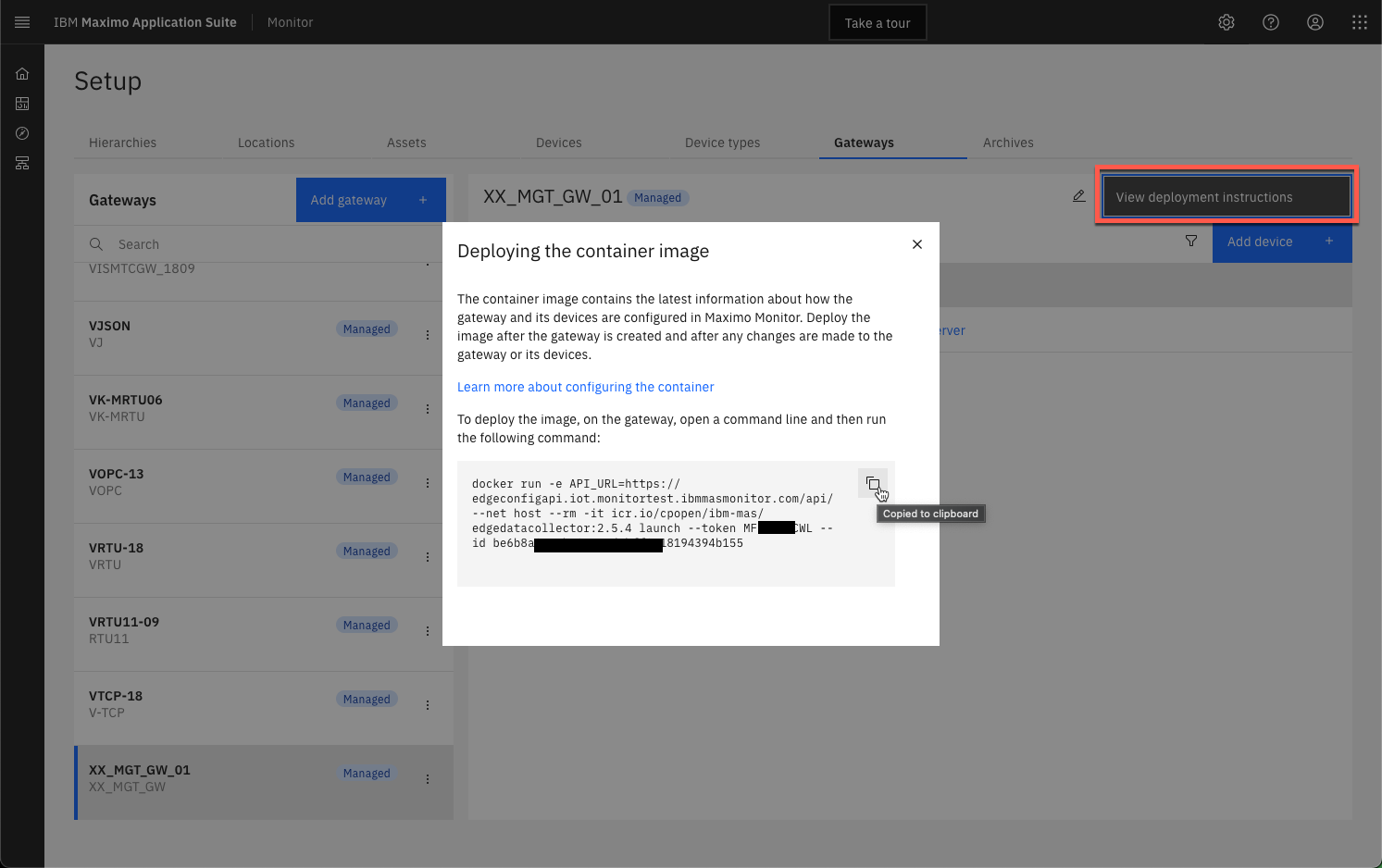Click the Managed tag on VTCP-18 row
The height and width of the screenshot is (868, 1382).
[x=367, y=699]
